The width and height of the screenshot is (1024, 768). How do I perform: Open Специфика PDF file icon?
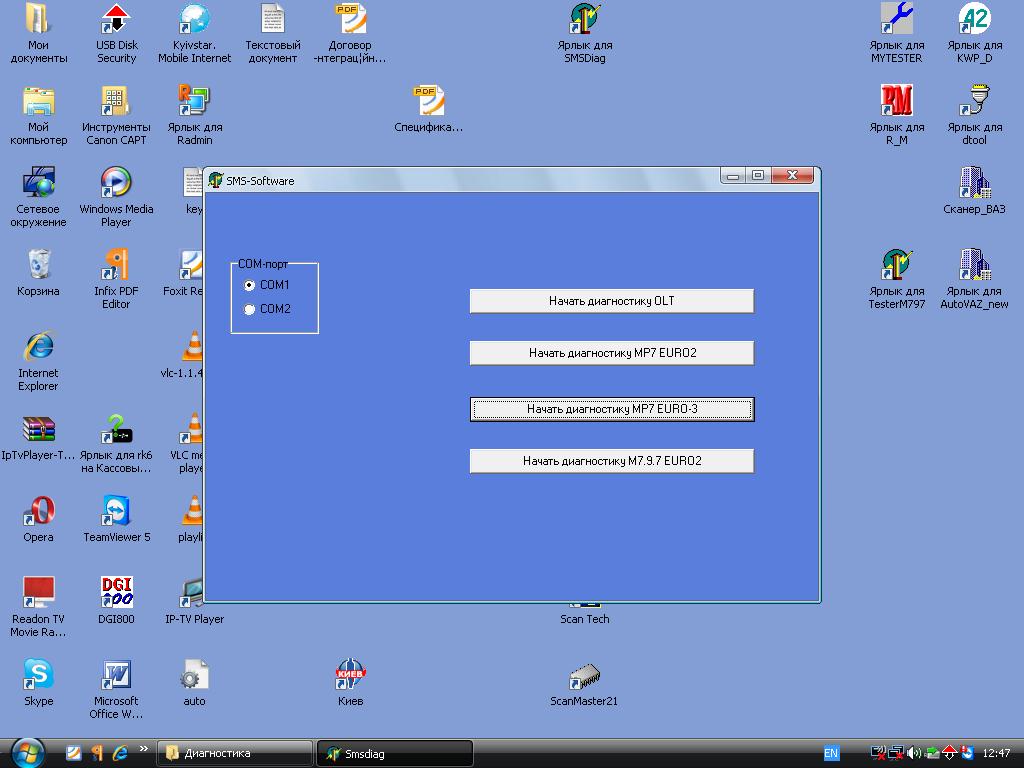[x=428, y=108]
